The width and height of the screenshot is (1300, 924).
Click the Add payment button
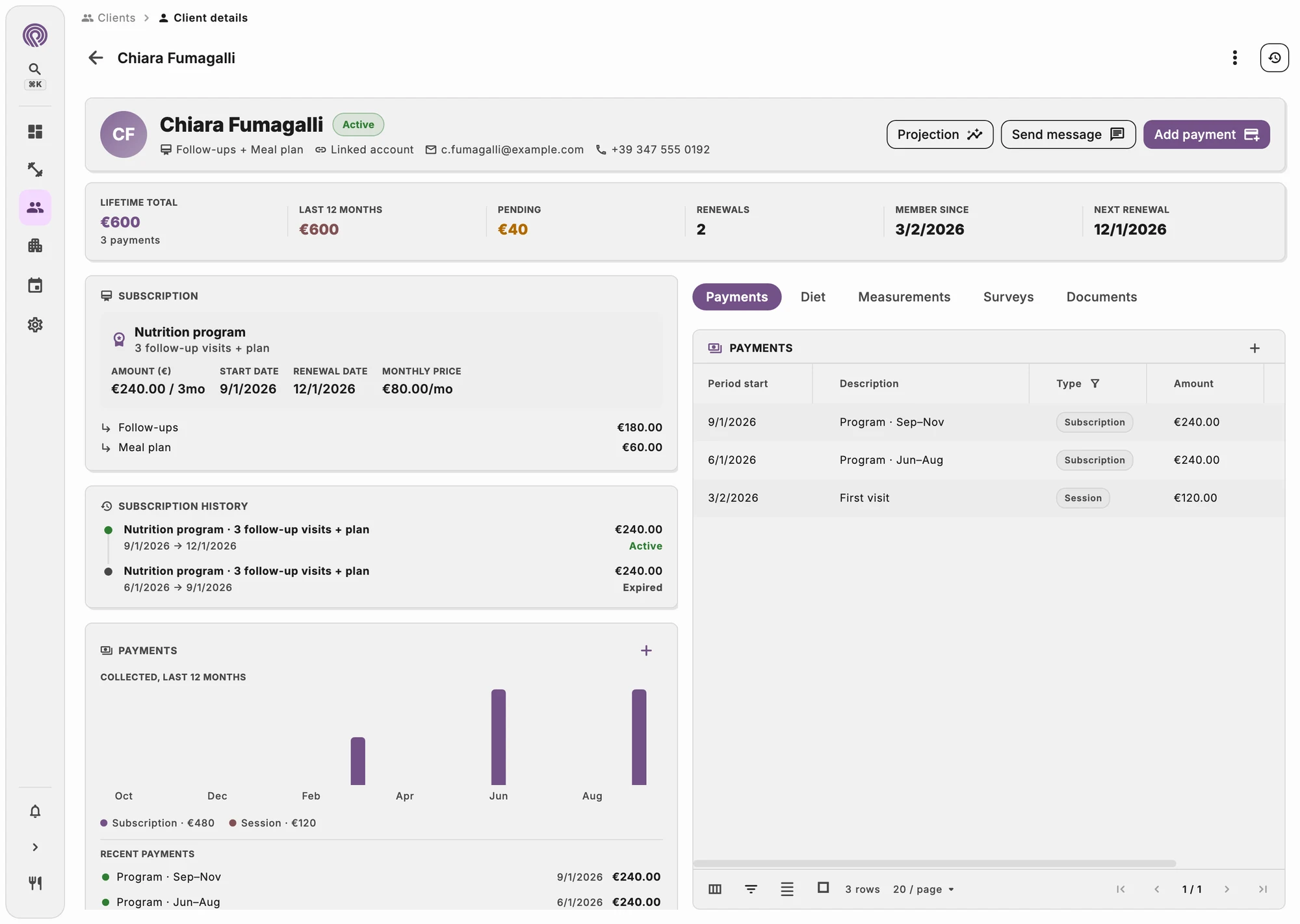tap(1206, 135)
